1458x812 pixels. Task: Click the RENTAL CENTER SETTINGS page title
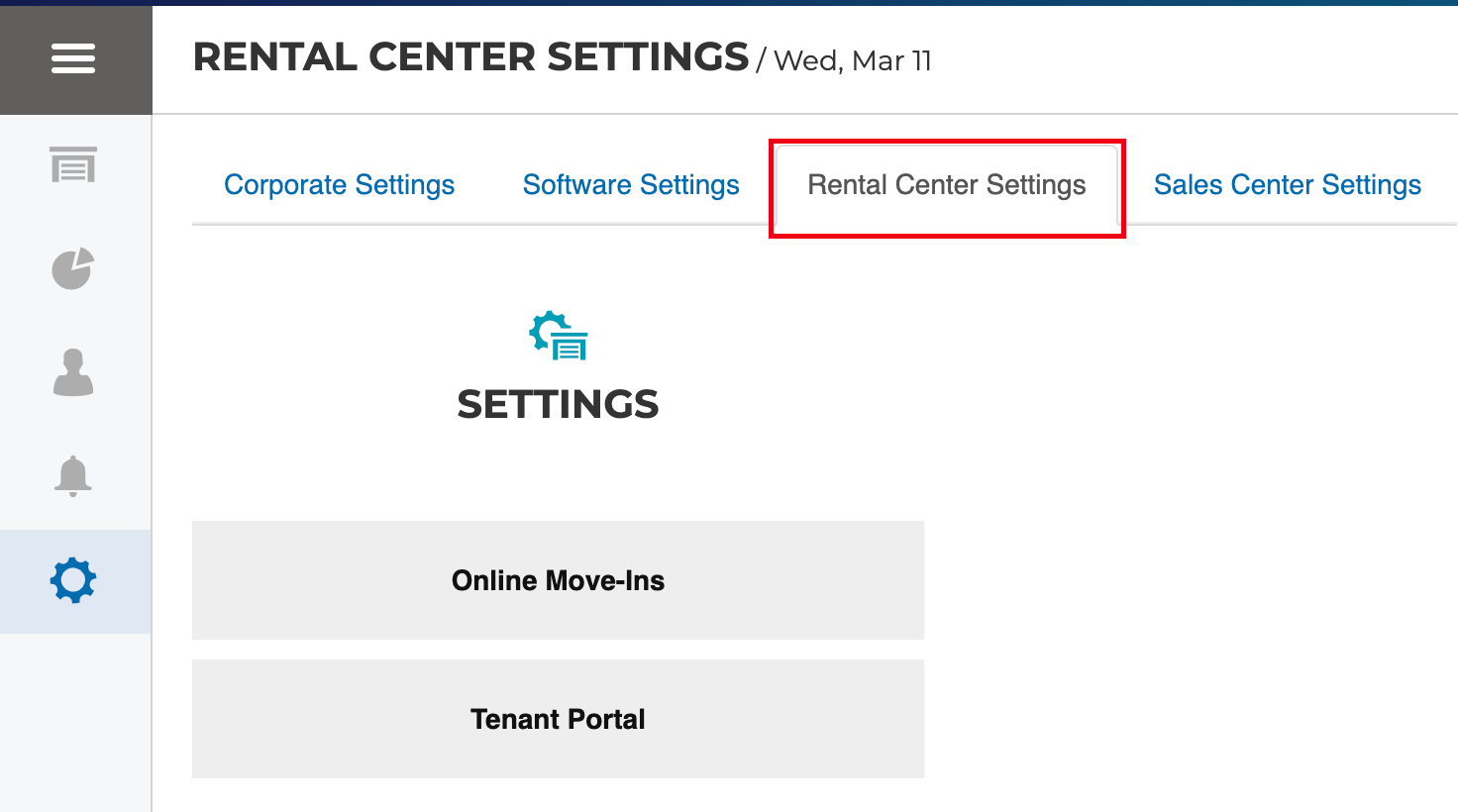(x=470, y=57)
